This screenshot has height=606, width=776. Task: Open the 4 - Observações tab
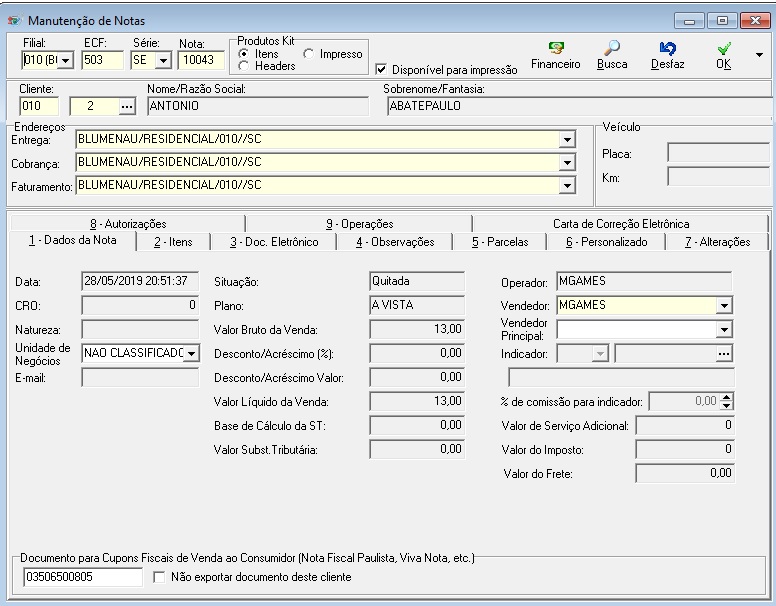point(395,242)
